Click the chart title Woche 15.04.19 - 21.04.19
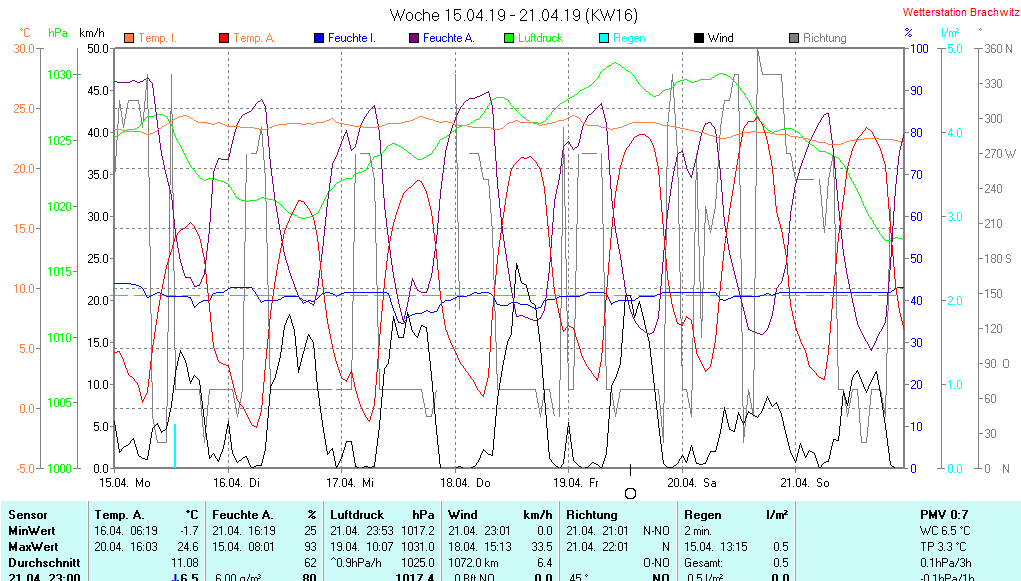Viewport: 1021px width, 581px height. 513,15
